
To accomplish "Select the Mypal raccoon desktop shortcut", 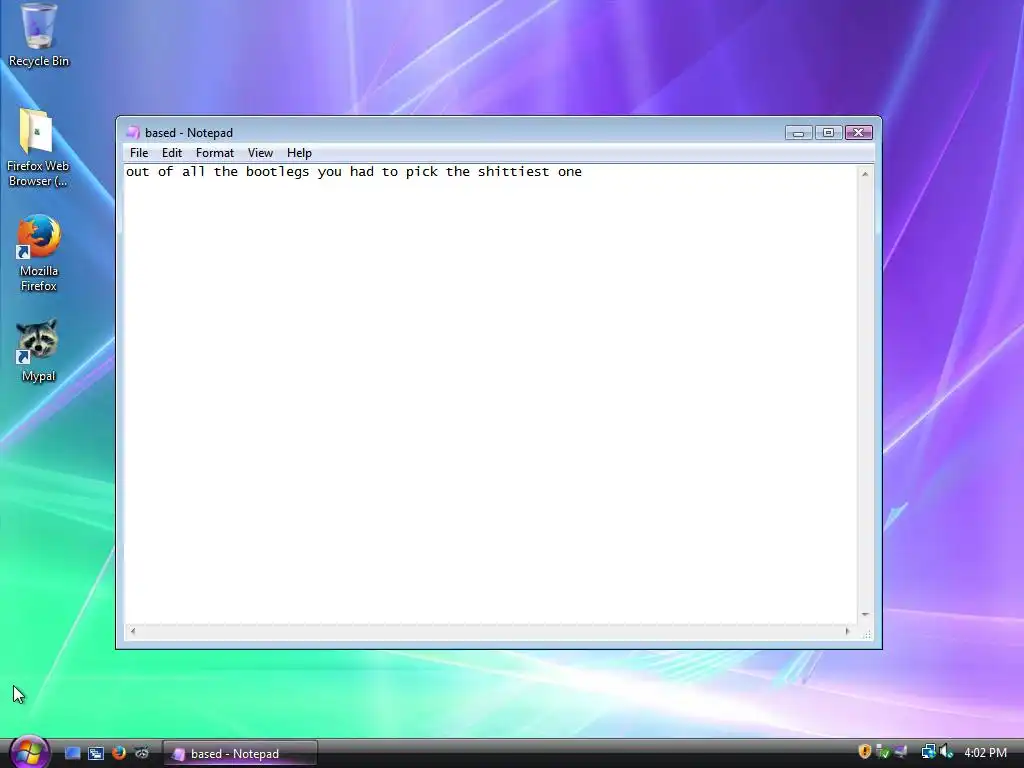I will tap(38, 351).
